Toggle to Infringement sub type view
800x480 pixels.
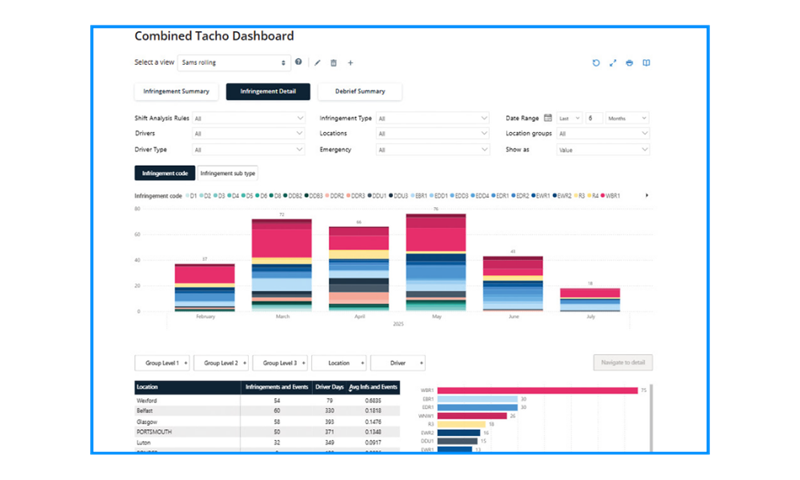(228, 173)
